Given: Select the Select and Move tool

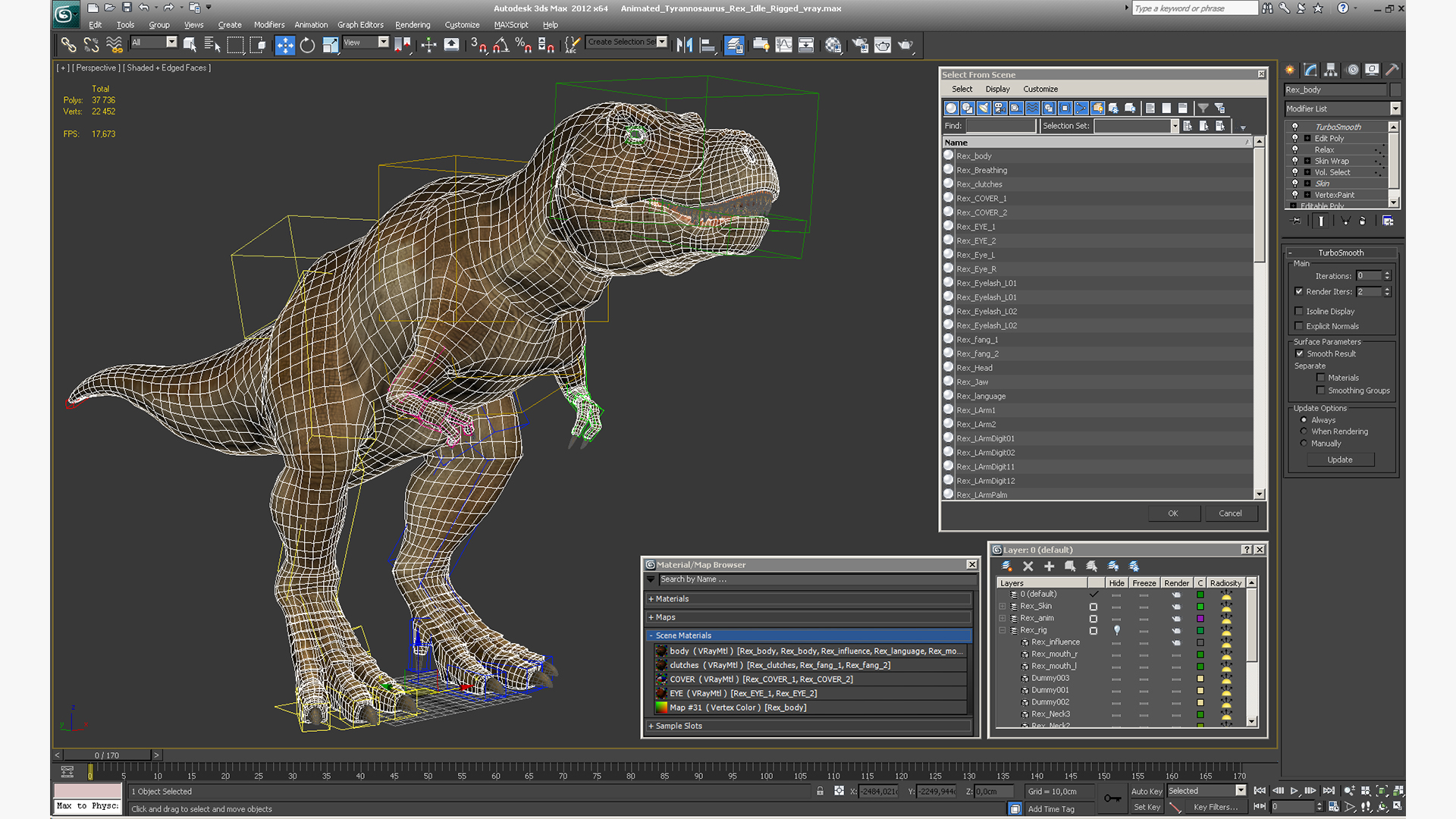Looking at the screenshot, I should [x=285, y=45].
